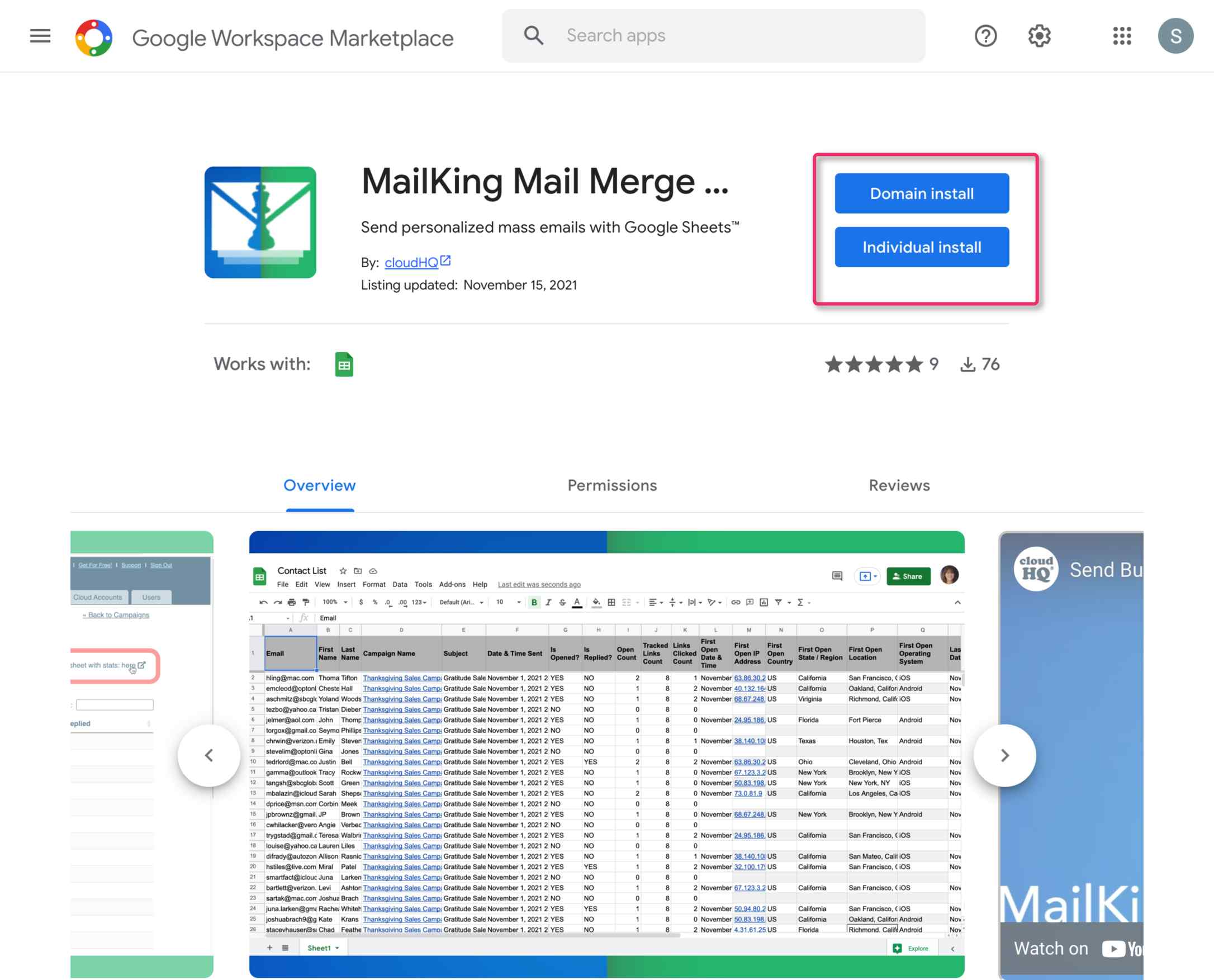Go to previous carousel screenshot
The width and height of the screenshot is (1214, 980).
coord(209,755)
